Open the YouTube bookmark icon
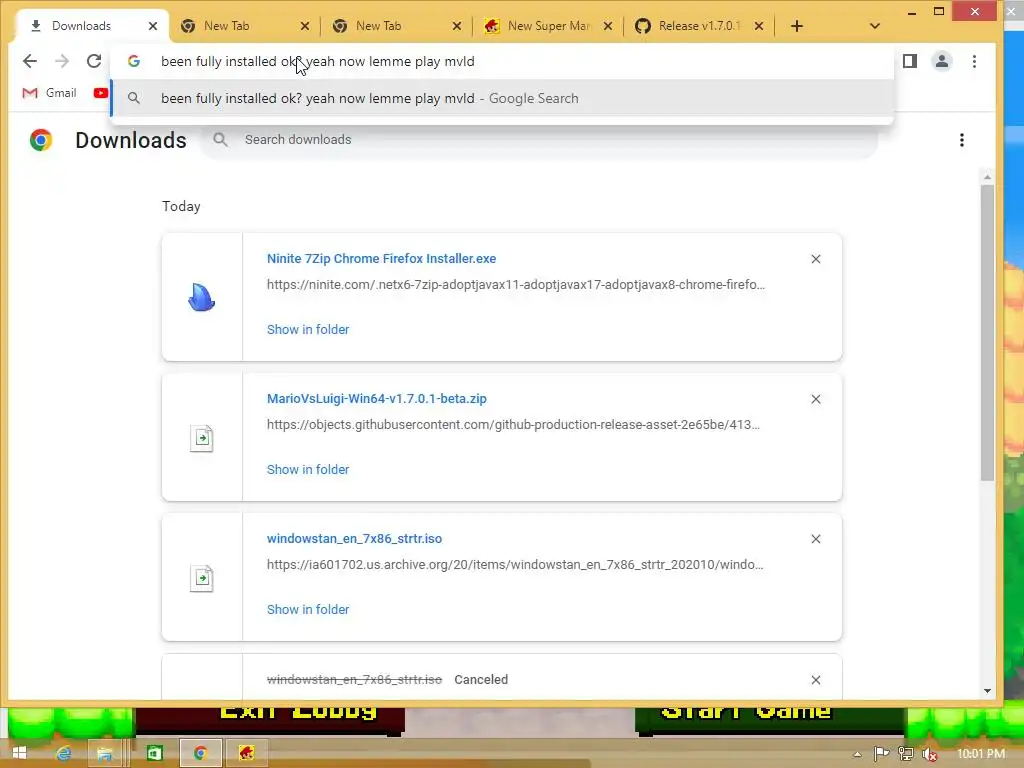Image resolution: width=1024 pixels, height=768 pixels. [101, 93]
